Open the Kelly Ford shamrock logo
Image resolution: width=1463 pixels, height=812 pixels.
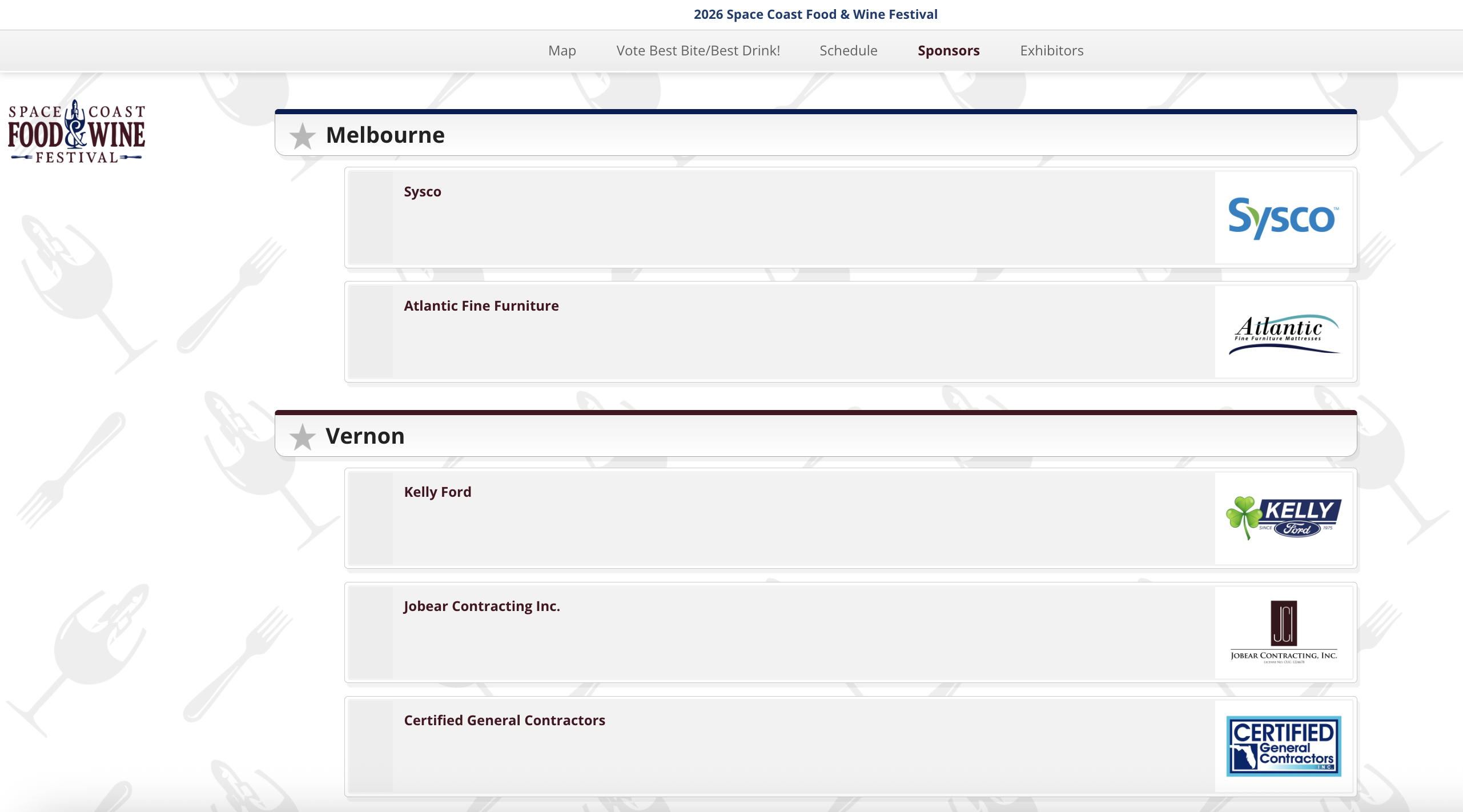(x=1283, y=518)
